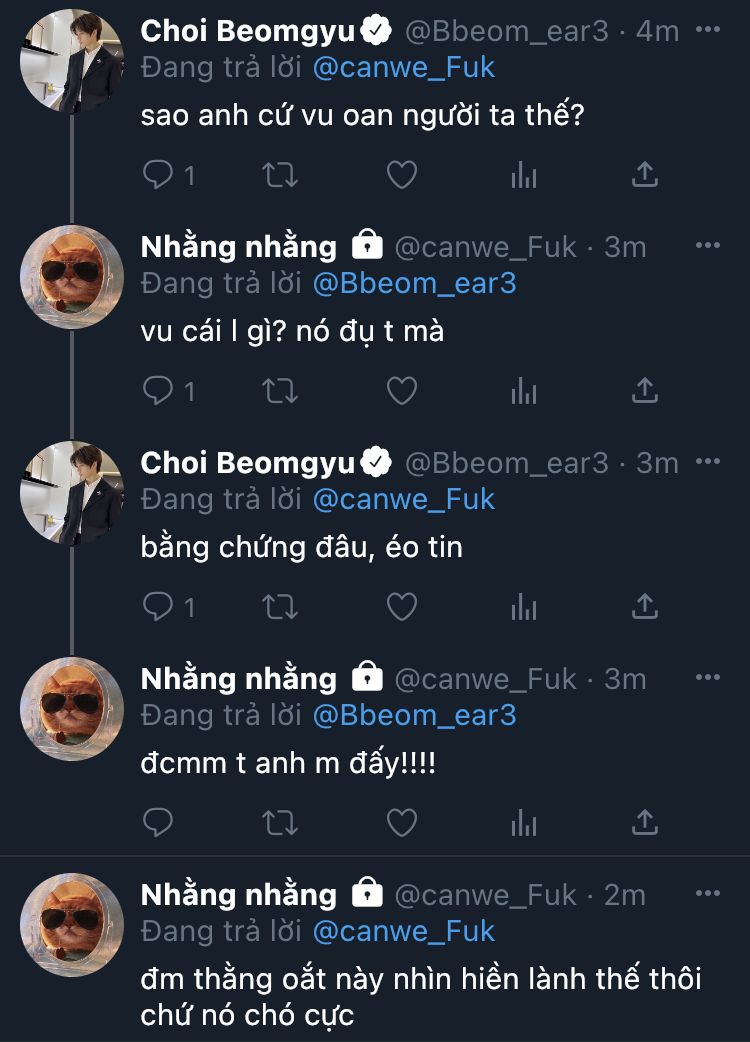Reply to the "đcmm t anh m đấy" tweet
The image size is (750, 1042).
(x=159, y=822)
